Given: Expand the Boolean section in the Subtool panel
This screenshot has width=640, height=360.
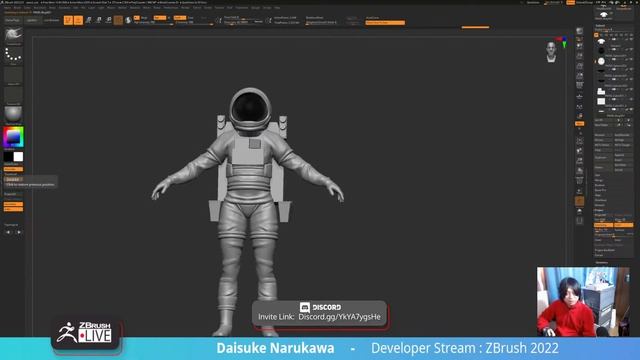Looking at the screenshot, I should pos(600,185).
